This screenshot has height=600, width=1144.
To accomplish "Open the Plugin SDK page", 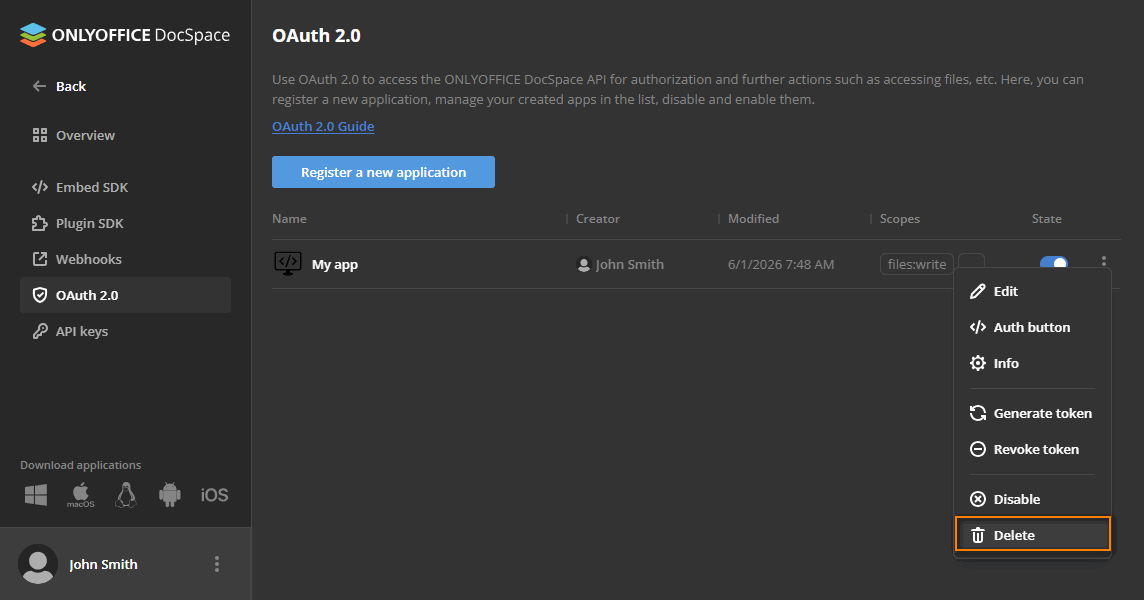I will click(77, 223).
